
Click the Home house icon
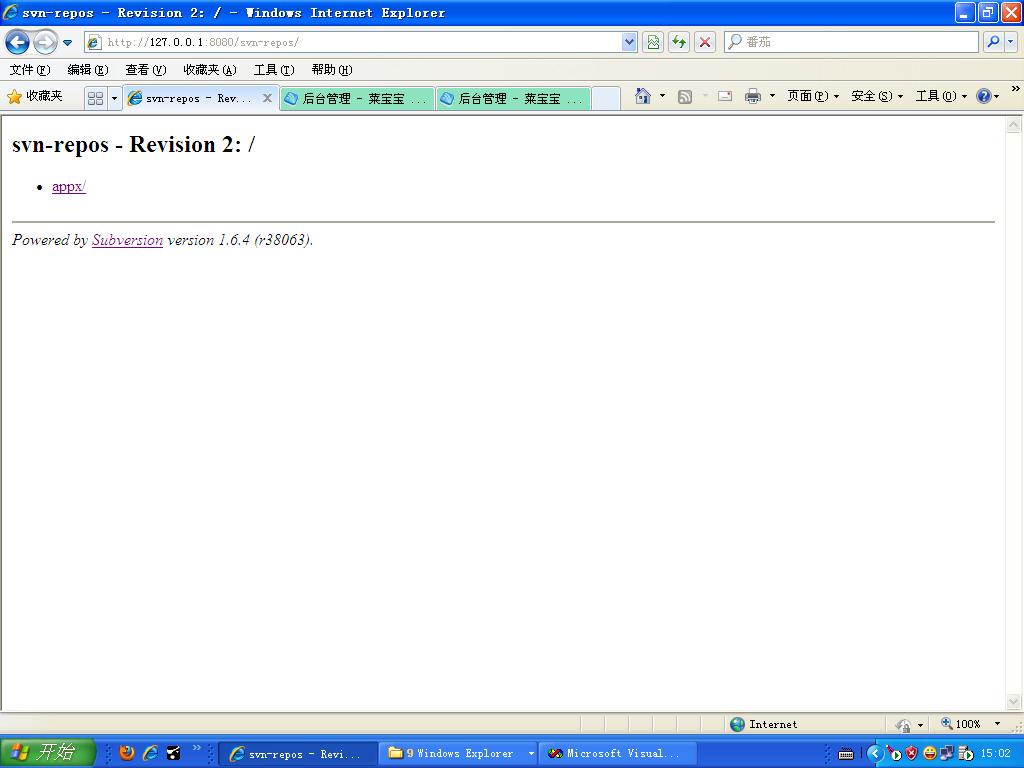[x=643, y=97]
